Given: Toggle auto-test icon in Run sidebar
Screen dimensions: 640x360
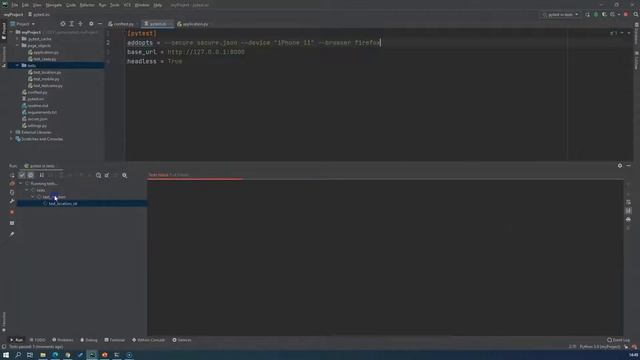Looking at the screenshot, I should (x=12, y=192).
